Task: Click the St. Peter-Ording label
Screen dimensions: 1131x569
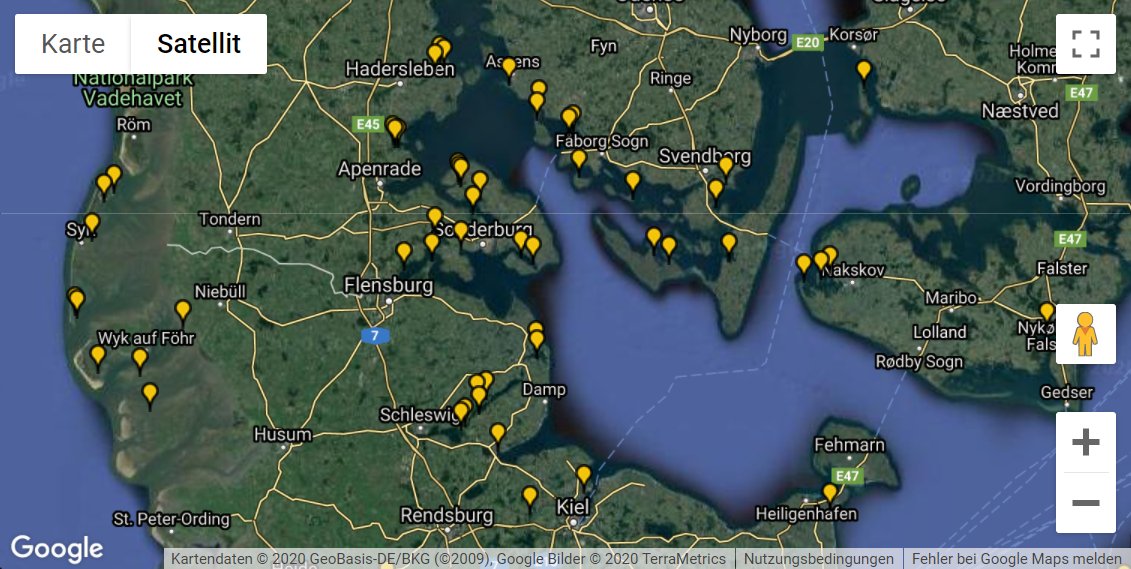Action: pyautogui.click(x=172, y=519)
